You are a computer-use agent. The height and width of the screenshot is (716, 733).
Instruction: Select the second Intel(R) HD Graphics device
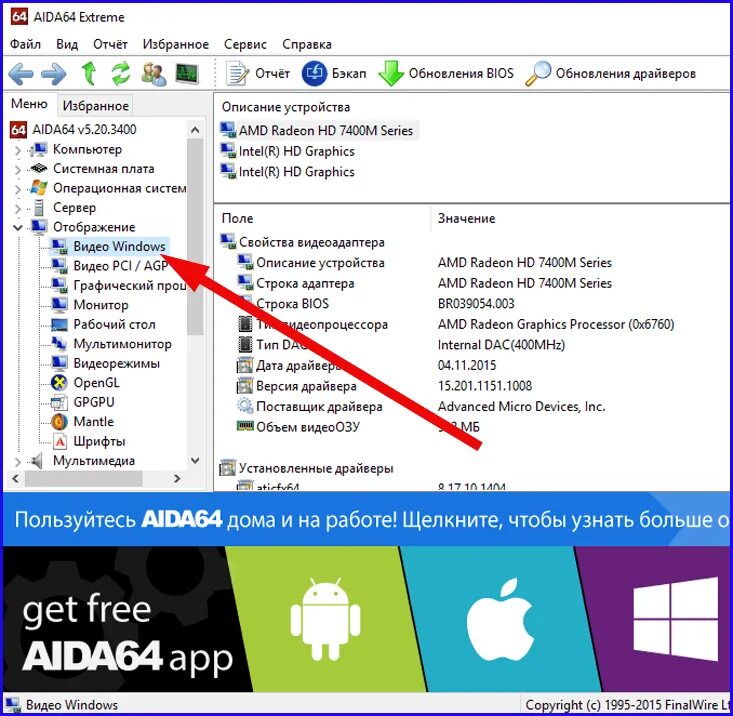click(x=288, y=172)
